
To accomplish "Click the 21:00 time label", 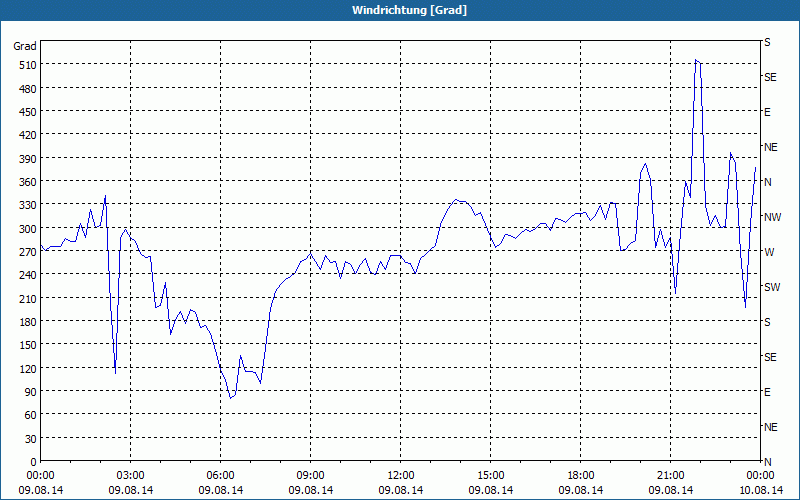I will click(x=670, y=476).
